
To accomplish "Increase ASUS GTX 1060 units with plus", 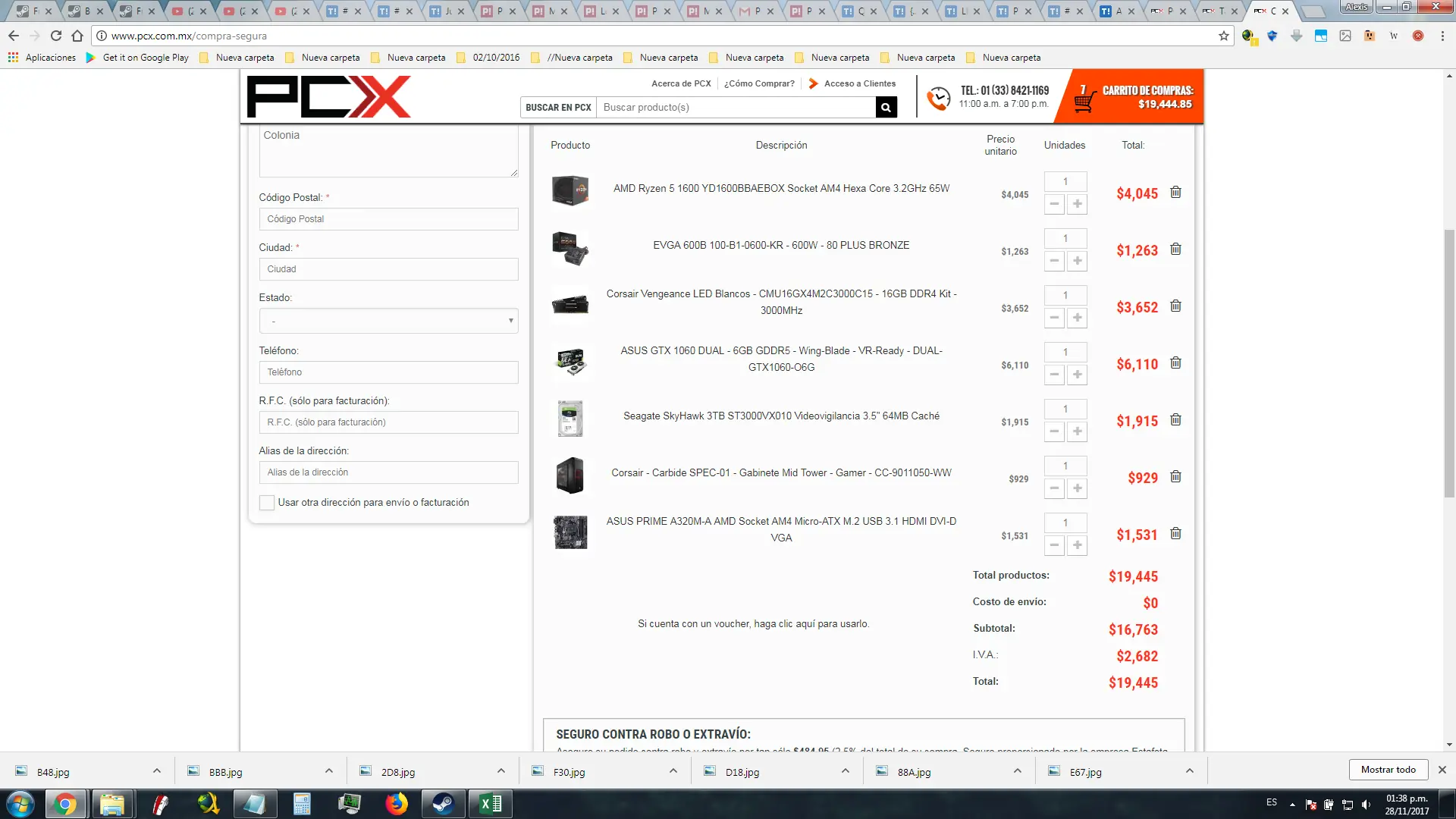I will (x=1077, y=375).
